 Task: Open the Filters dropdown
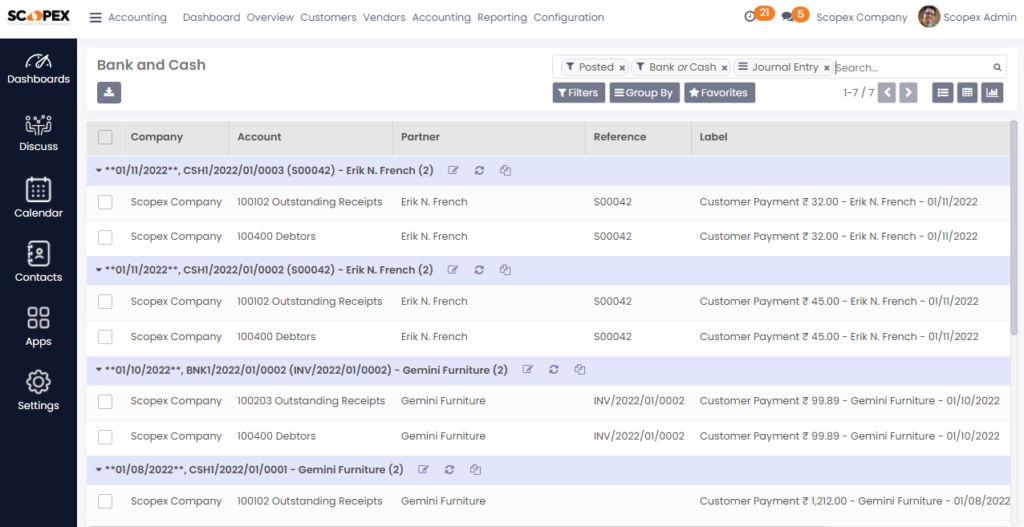pyautogui.click(x=579, y=93)
